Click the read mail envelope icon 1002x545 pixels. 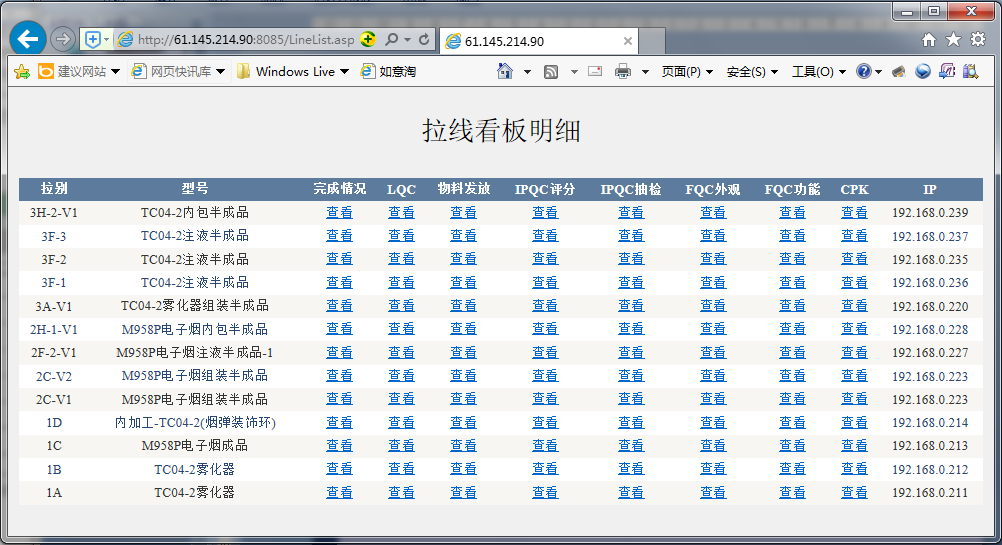[x=595, y=71]
